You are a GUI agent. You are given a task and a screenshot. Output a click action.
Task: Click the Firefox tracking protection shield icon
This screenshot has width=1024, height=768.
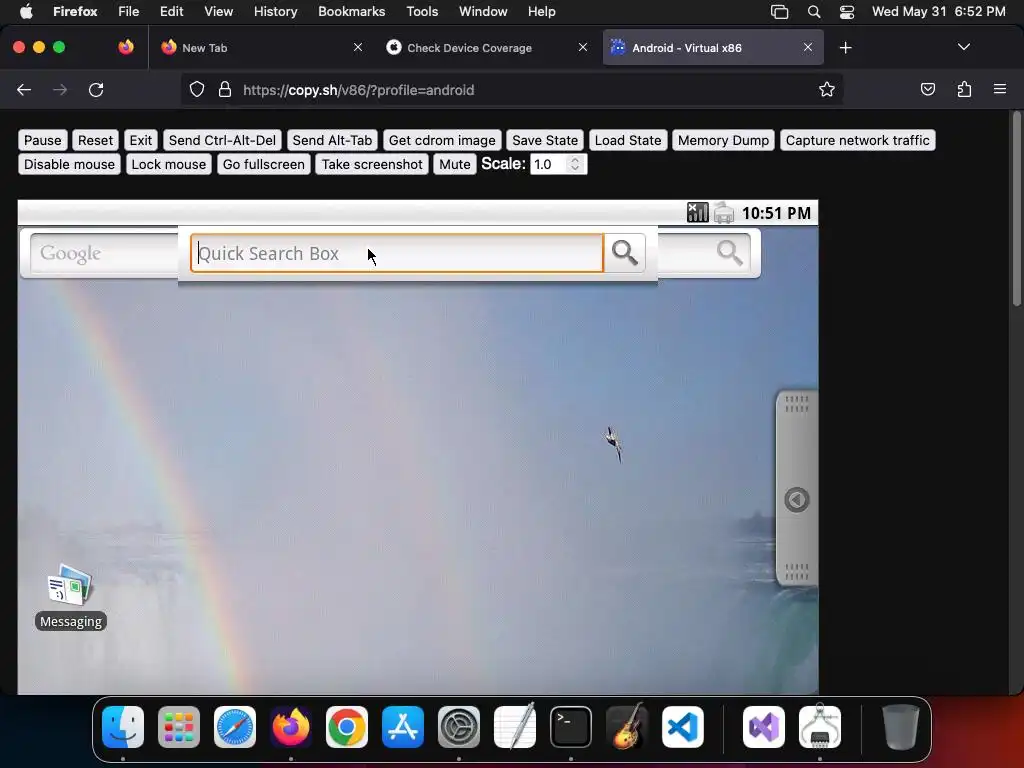coord(197,89)
